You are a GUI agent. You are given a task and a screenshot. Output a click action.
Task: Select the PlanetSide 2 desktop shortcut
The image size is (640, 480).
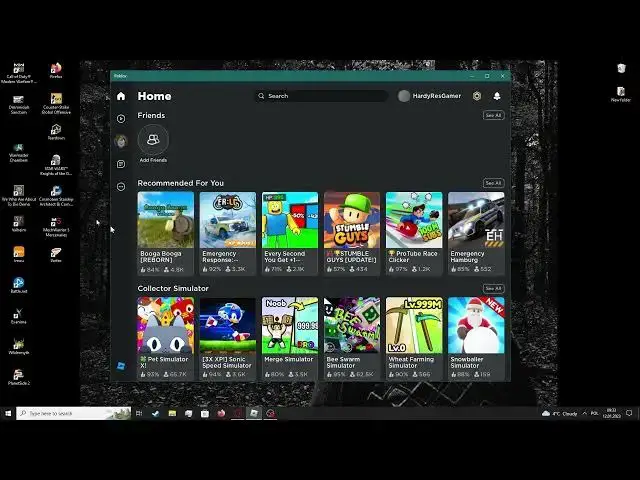pyautogui.click(x=18, y=377)
